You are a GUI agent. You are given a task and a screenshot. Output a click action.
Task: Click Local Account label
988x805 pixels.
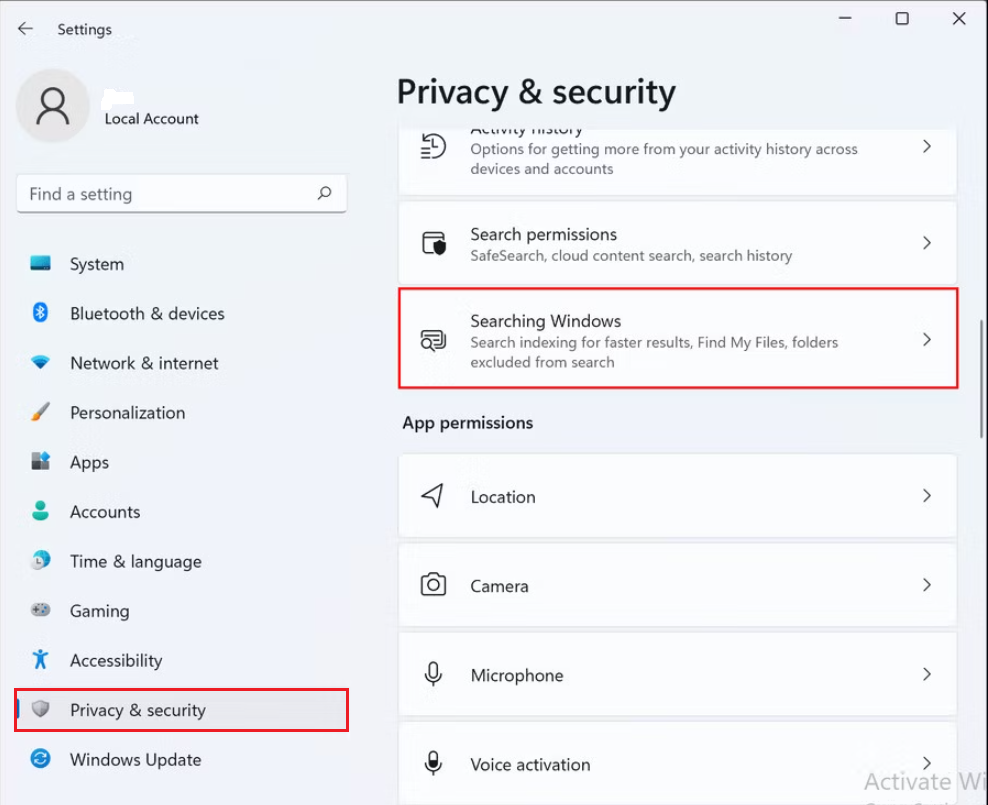(151, 118)
